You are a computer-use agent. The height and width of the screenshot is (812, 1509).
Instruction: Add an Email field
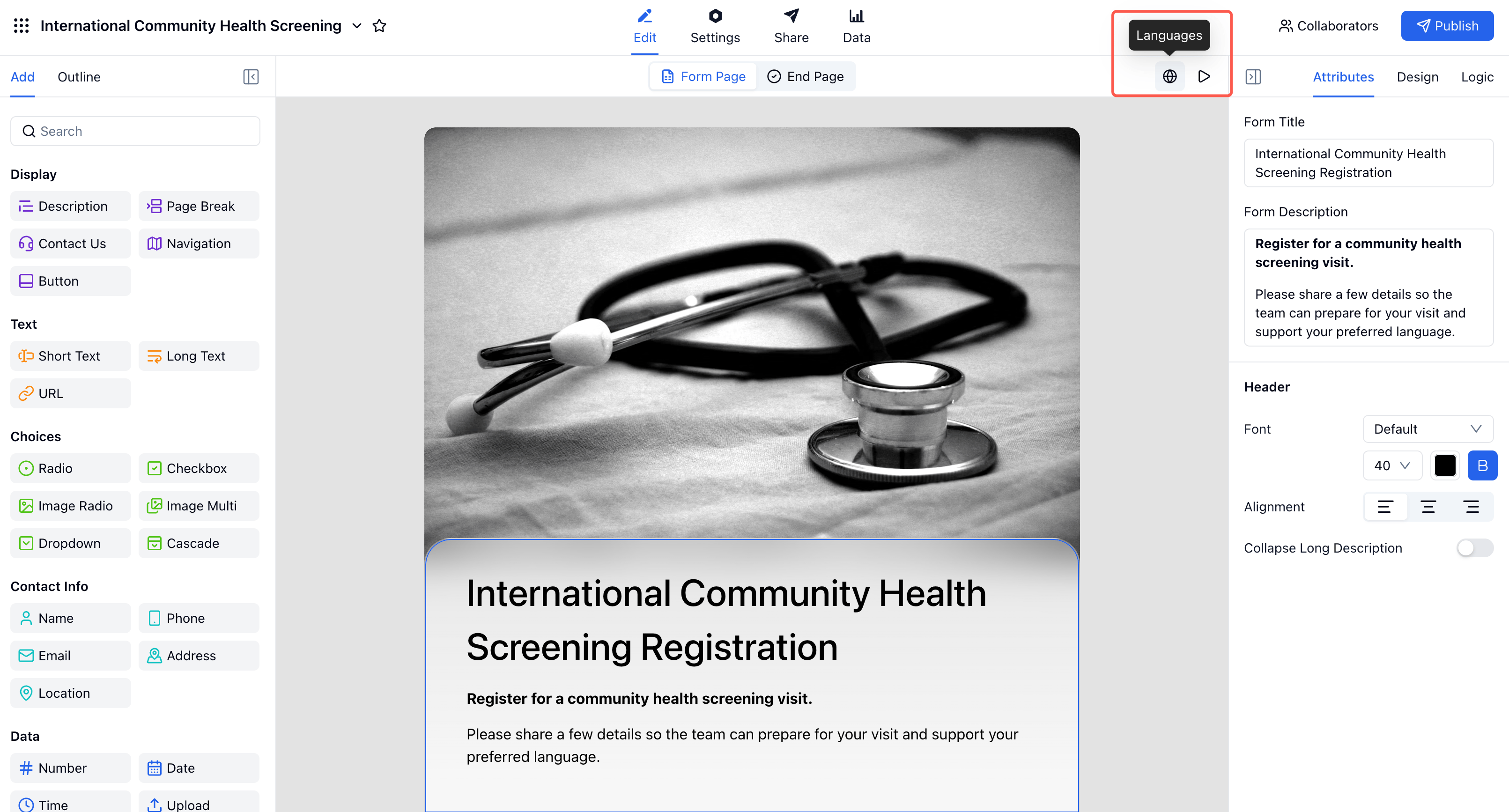click(70, 656)
